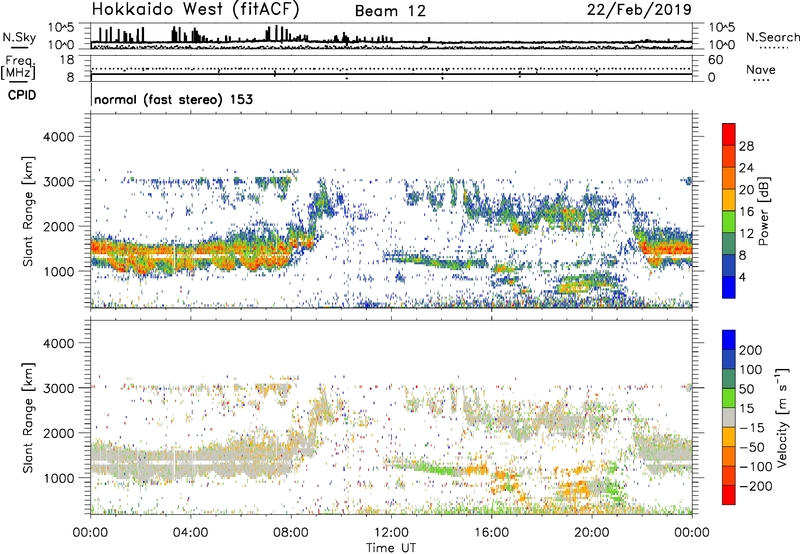Image resolution: width=800 pixels, height=554 pixels.
Task: Click the velocity panel "Slant Range [km]" label
Action: (28, 418)
